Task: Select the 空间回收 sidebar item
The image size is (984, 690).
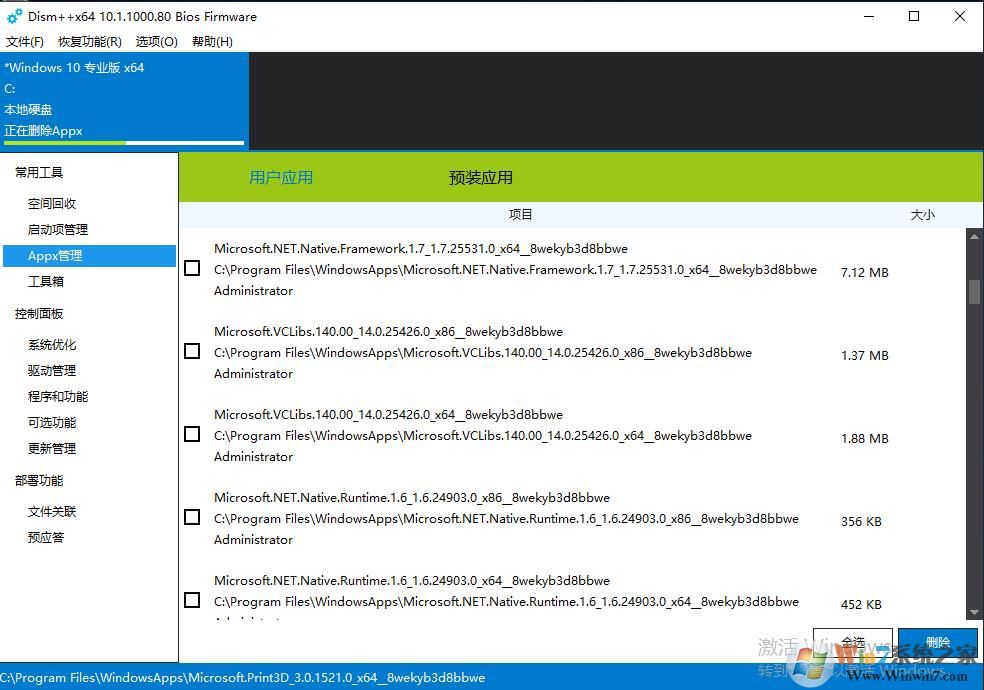Action: point(52,203)
